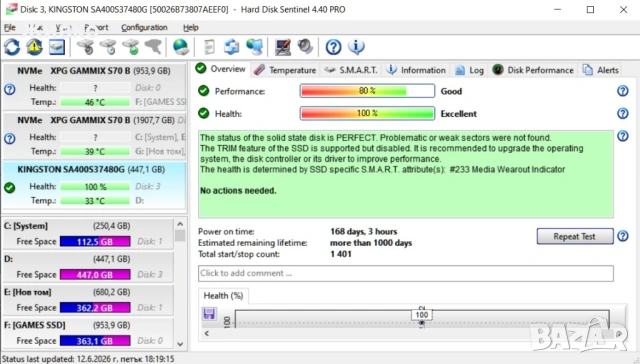Click the Performance 80 % progress bar
This screenshot has height=364, width=640.
click(x=367, y=91)
